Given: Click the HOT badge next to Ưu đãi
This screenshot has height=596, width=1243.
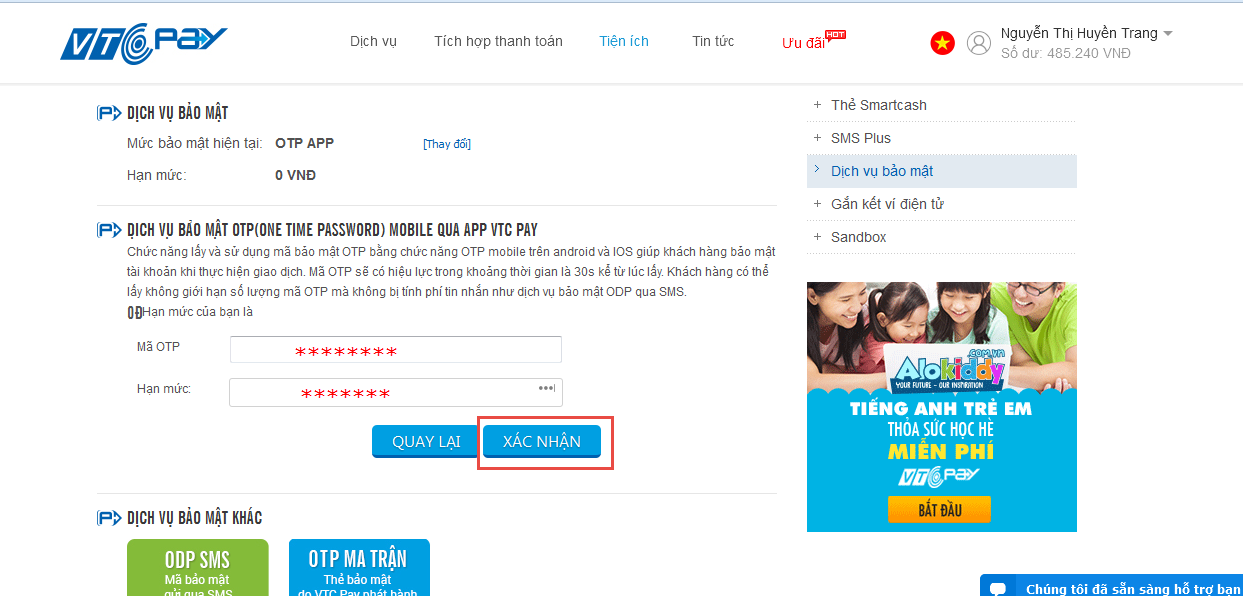Looking at the screenshot, I should [x=836, y=35].
